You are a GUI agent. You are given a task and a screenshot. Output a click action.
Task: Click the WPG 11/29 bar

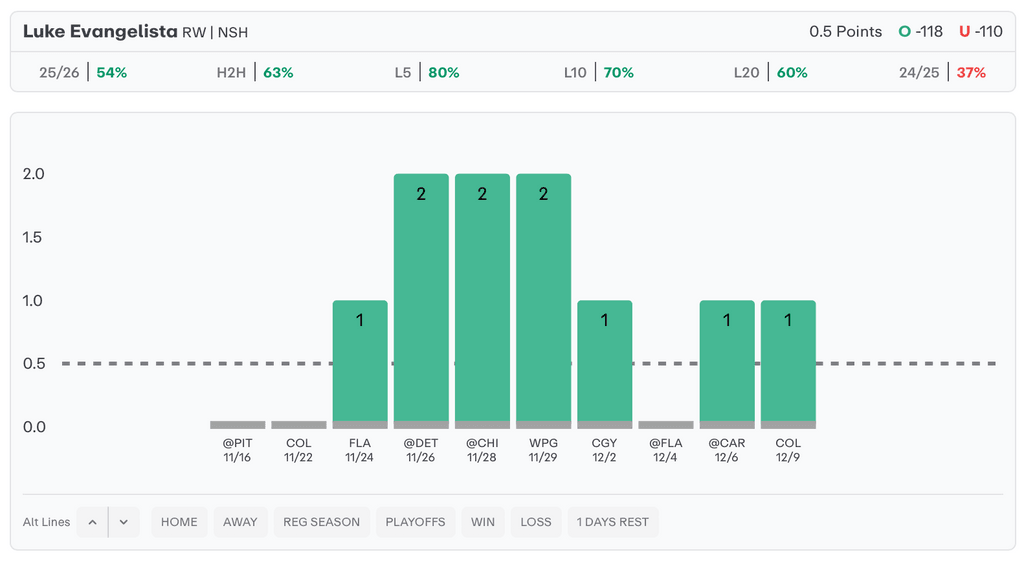[543, 300]
